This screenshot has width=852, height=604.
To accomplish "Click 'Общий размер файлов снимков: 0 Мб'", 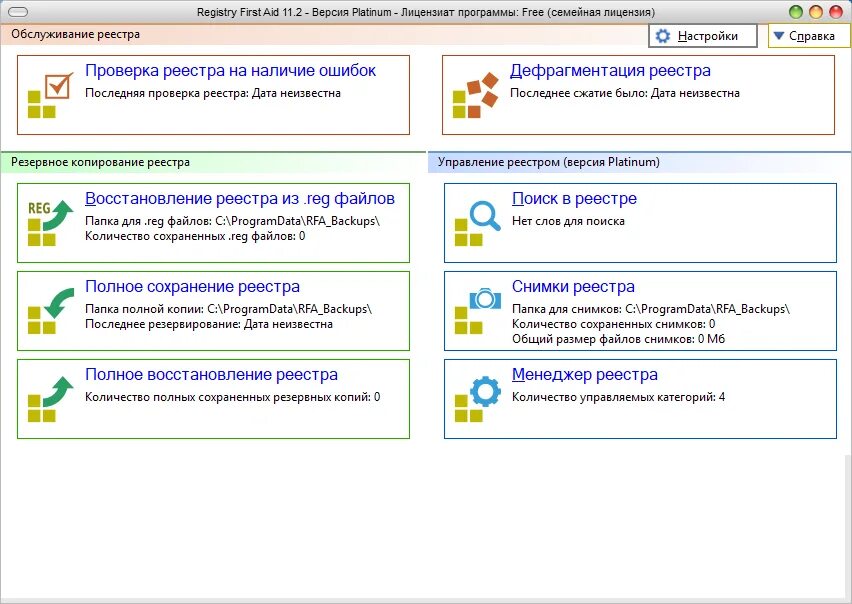I will coord(618,339).
